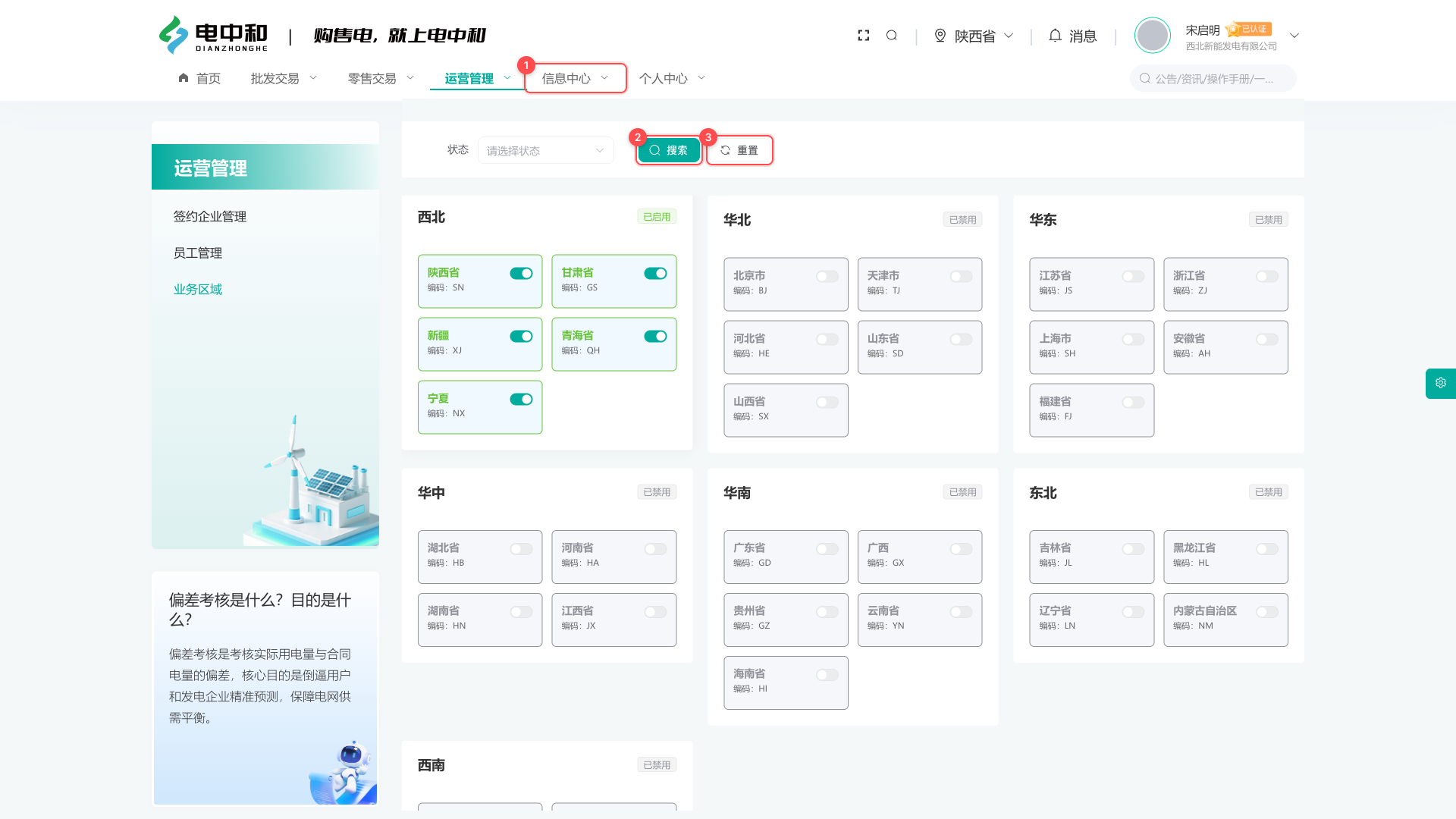The image size is (1456, 819).
Task: Enable the 海南省 switch
Action: (827, 675)
